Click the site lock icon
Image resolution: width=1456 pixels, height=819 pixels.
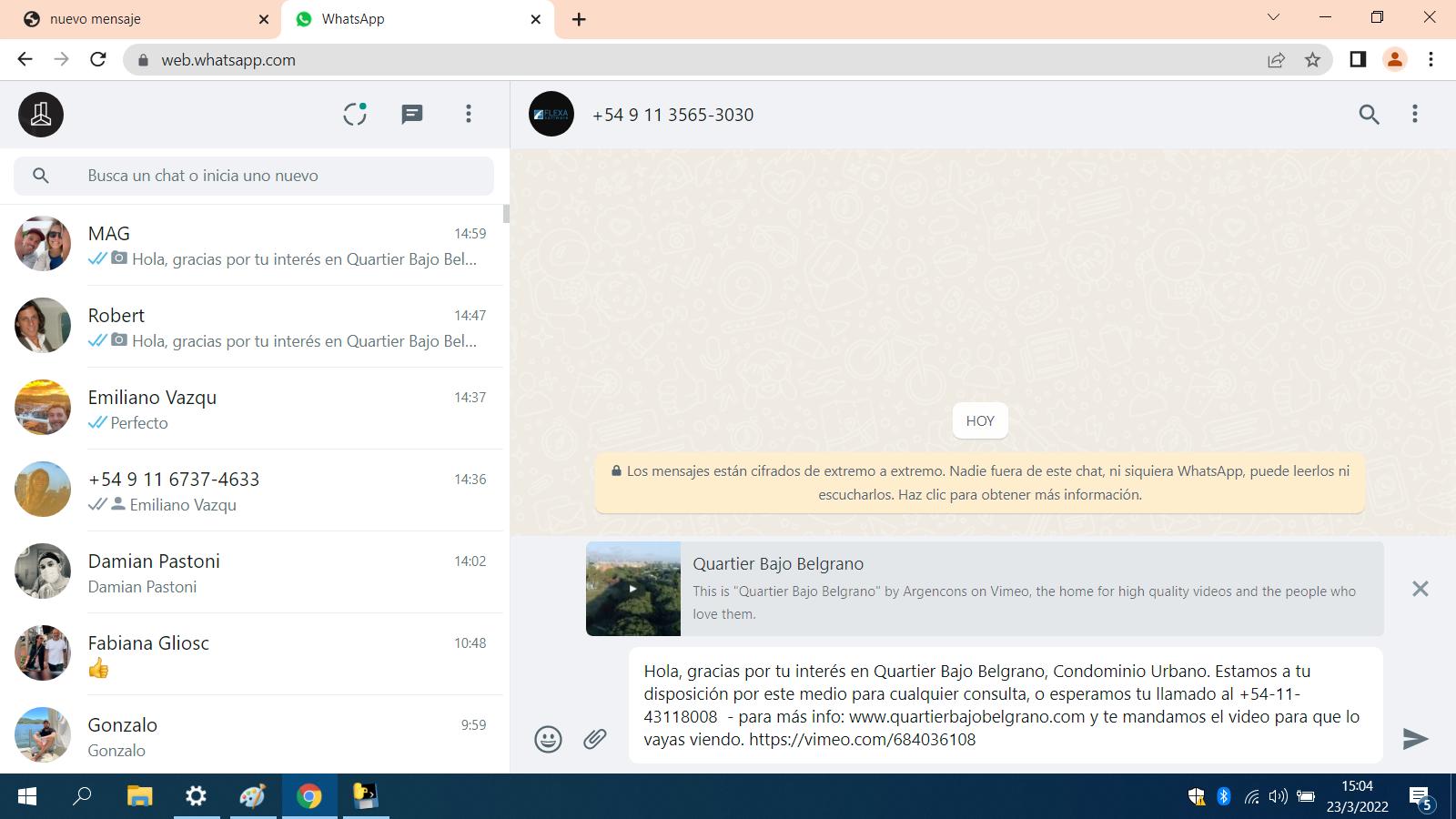[142, 60]
